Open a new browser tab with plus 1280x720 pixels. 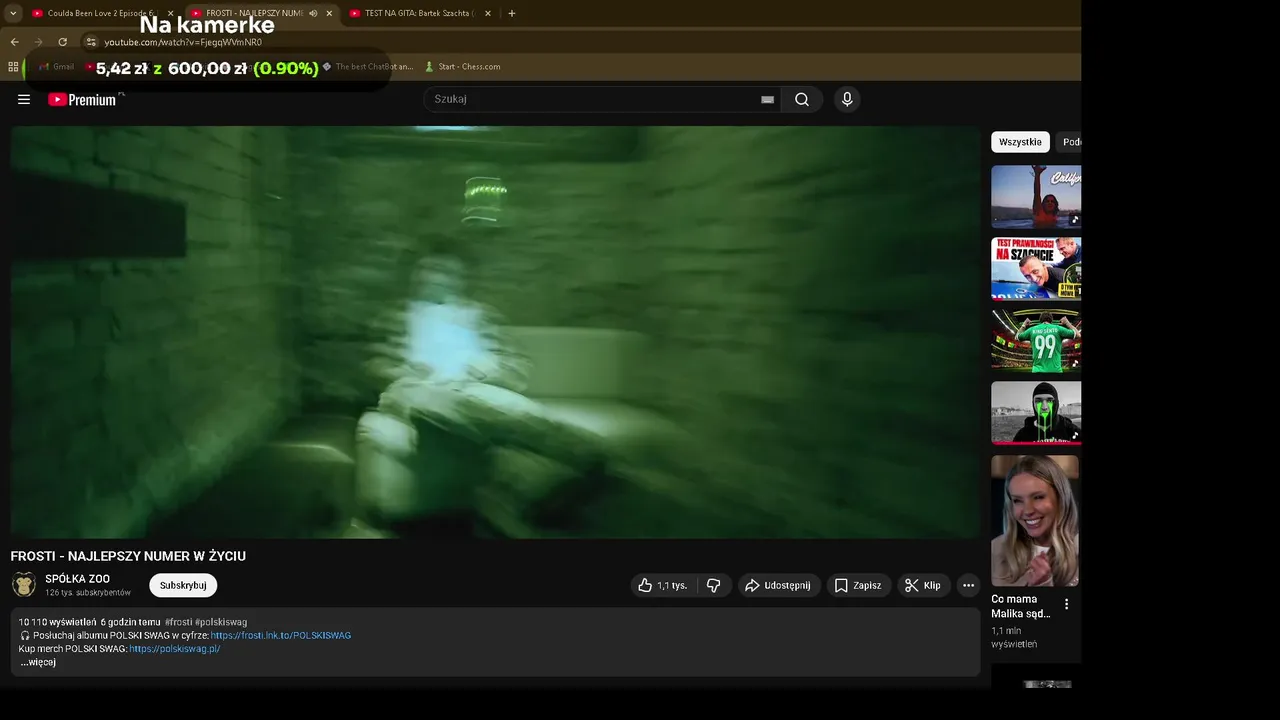tap(512, 13)
